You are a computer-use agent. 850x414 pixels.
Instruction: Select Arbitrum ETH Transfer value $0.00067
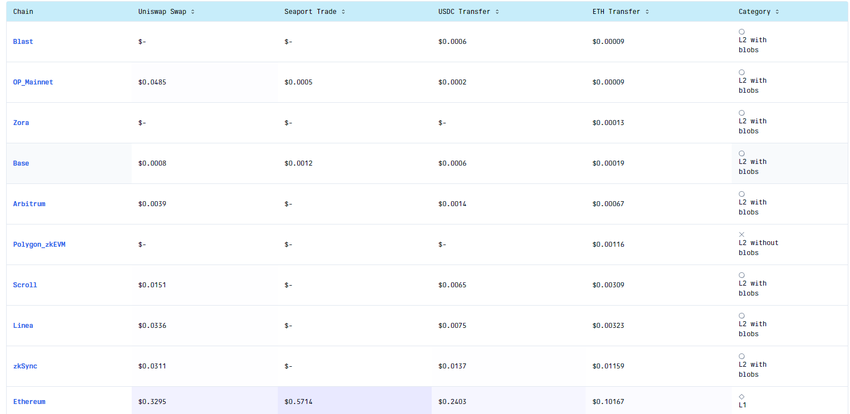click(x=608, y=204)
